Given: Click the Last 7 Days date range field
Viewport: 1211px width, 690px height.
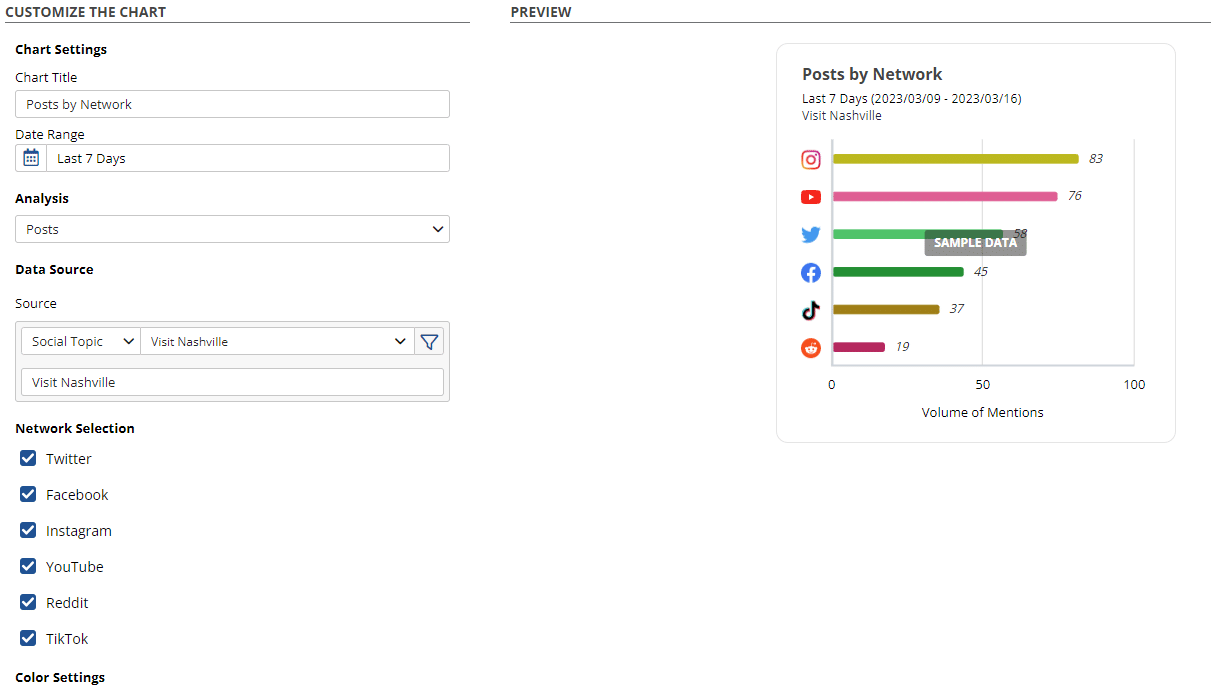Looking at the screenshot, I should coord(247,158).
